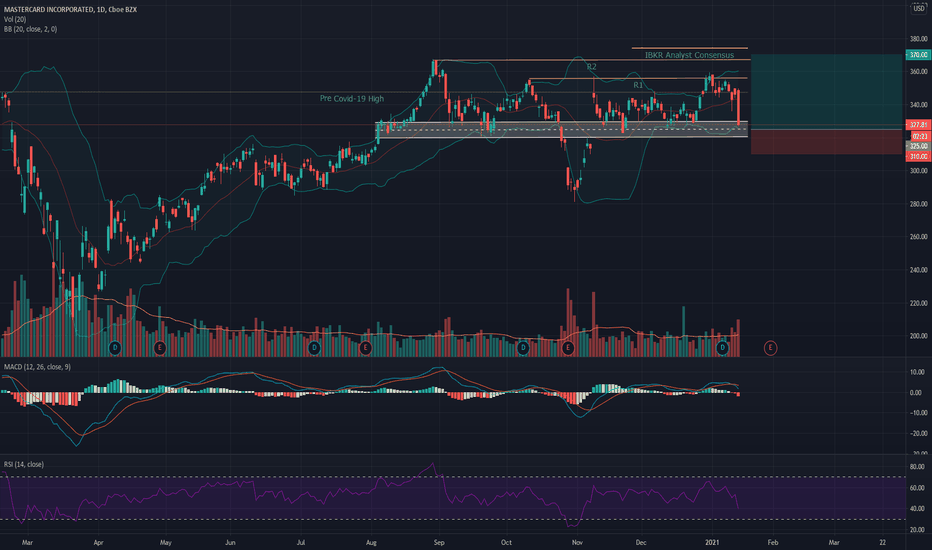Image resolution: width=932 pixels, height=550 pixels.
Task: Open the USD currency selector button
Action: coord(919,8)
